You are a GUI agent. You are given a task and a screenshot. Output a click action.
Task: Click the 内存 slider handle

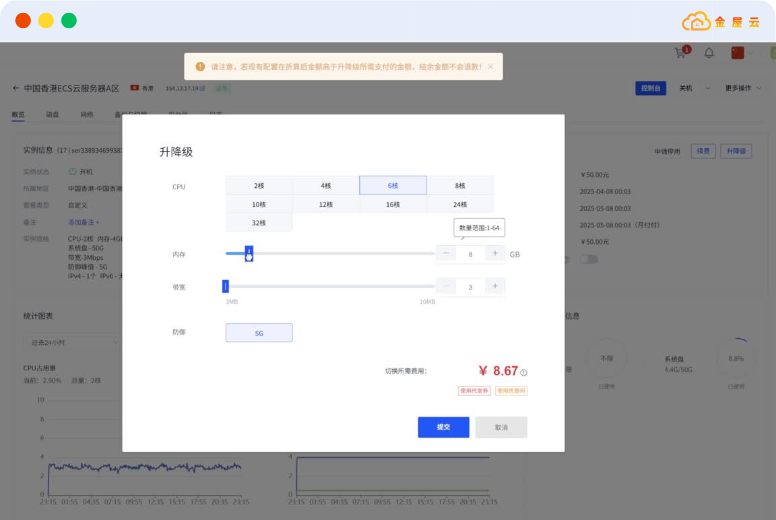pos(249,254)
